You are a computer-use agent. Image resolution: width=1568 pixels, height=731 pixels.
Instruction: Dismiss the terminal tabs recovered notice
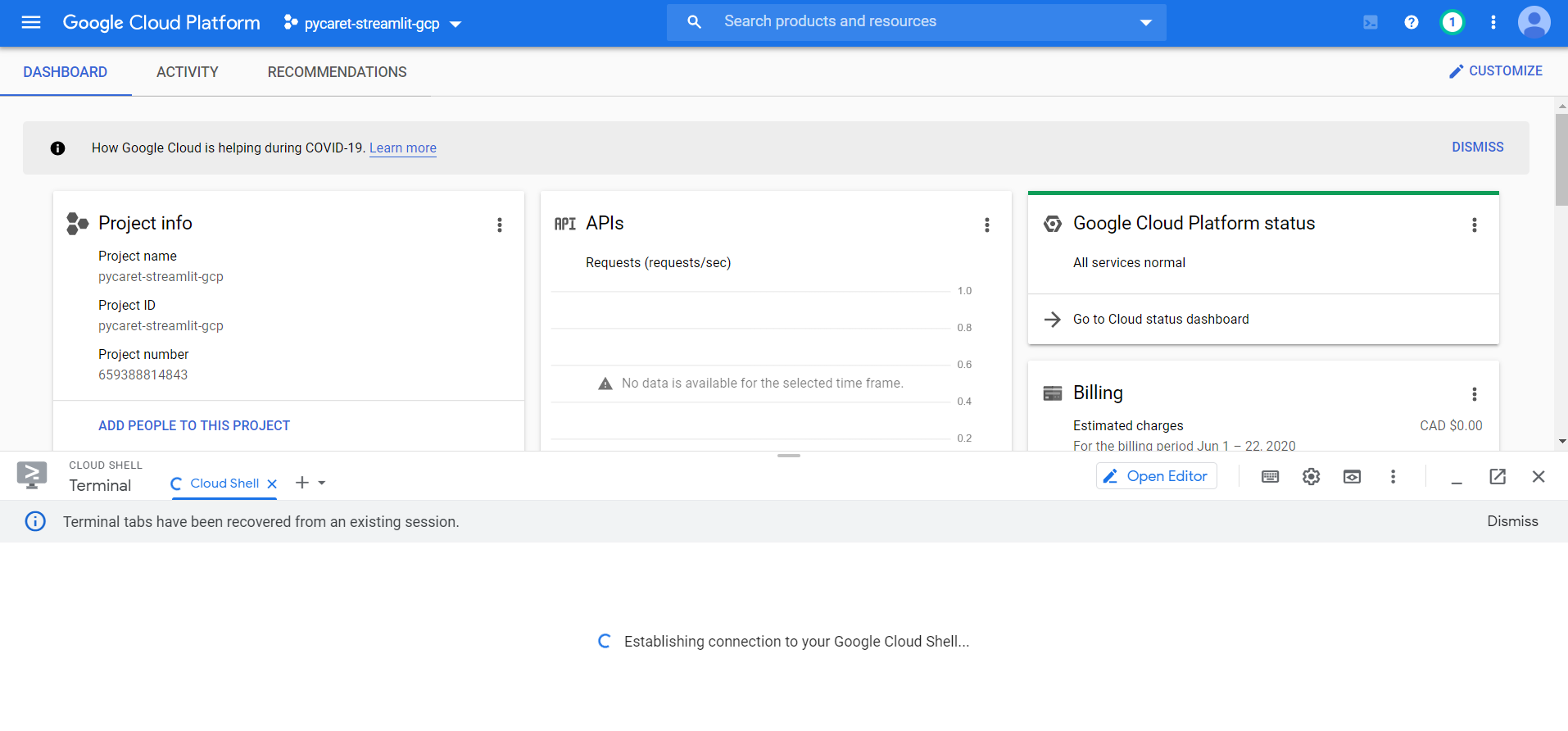tap(1512, 521)
